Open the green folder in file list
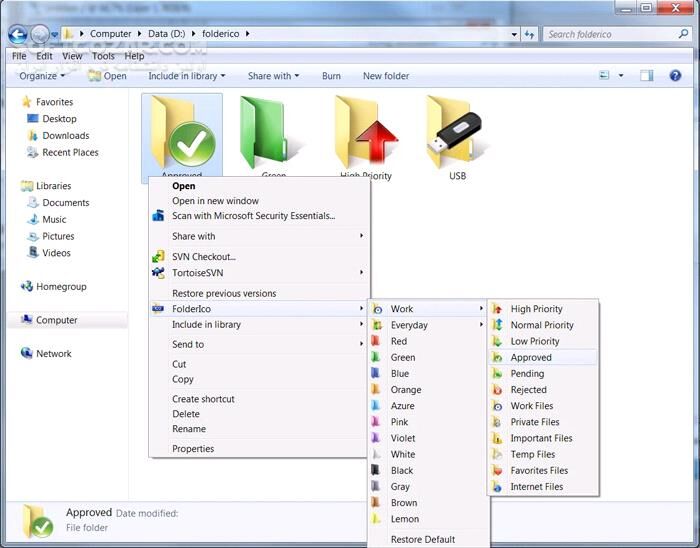 pos(268,135)
